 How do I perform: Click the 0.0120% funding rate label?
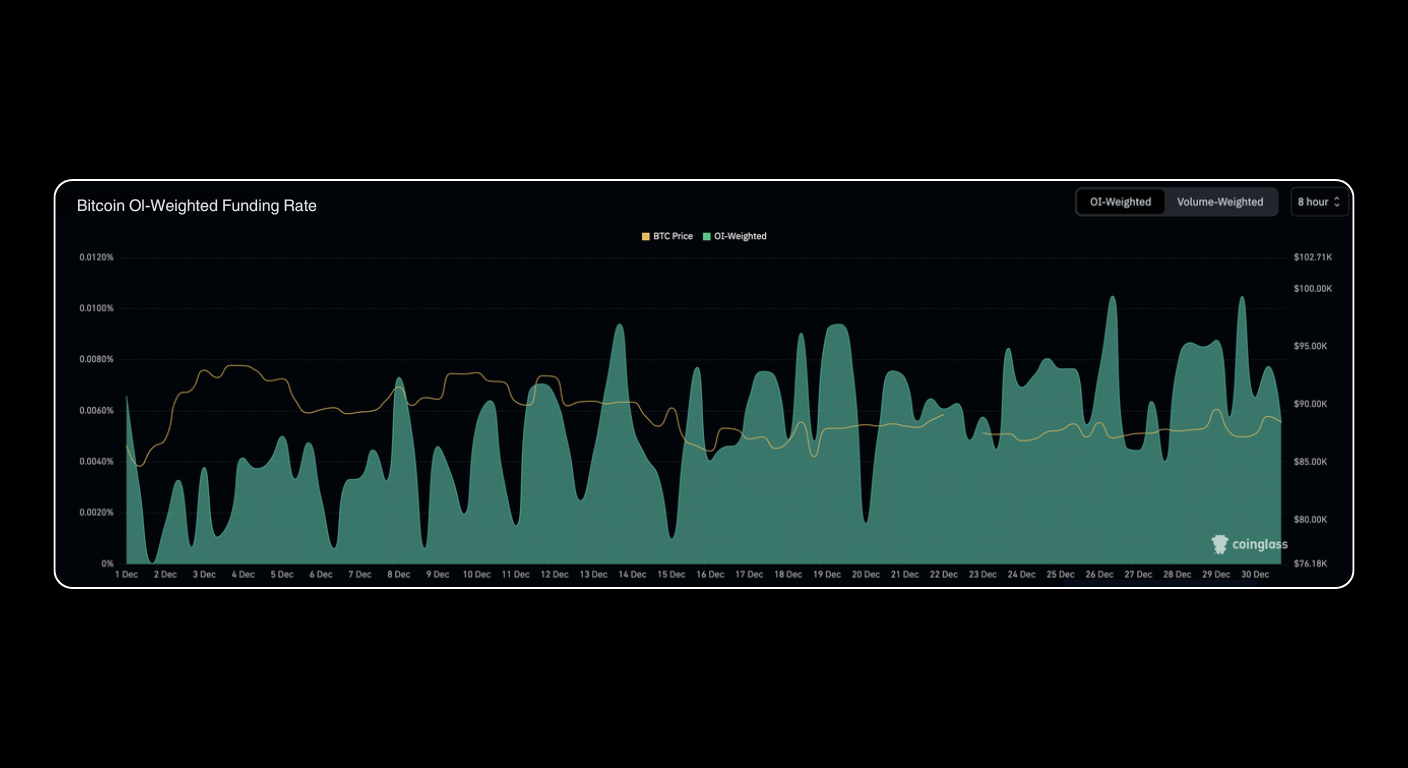click(96, 257)
